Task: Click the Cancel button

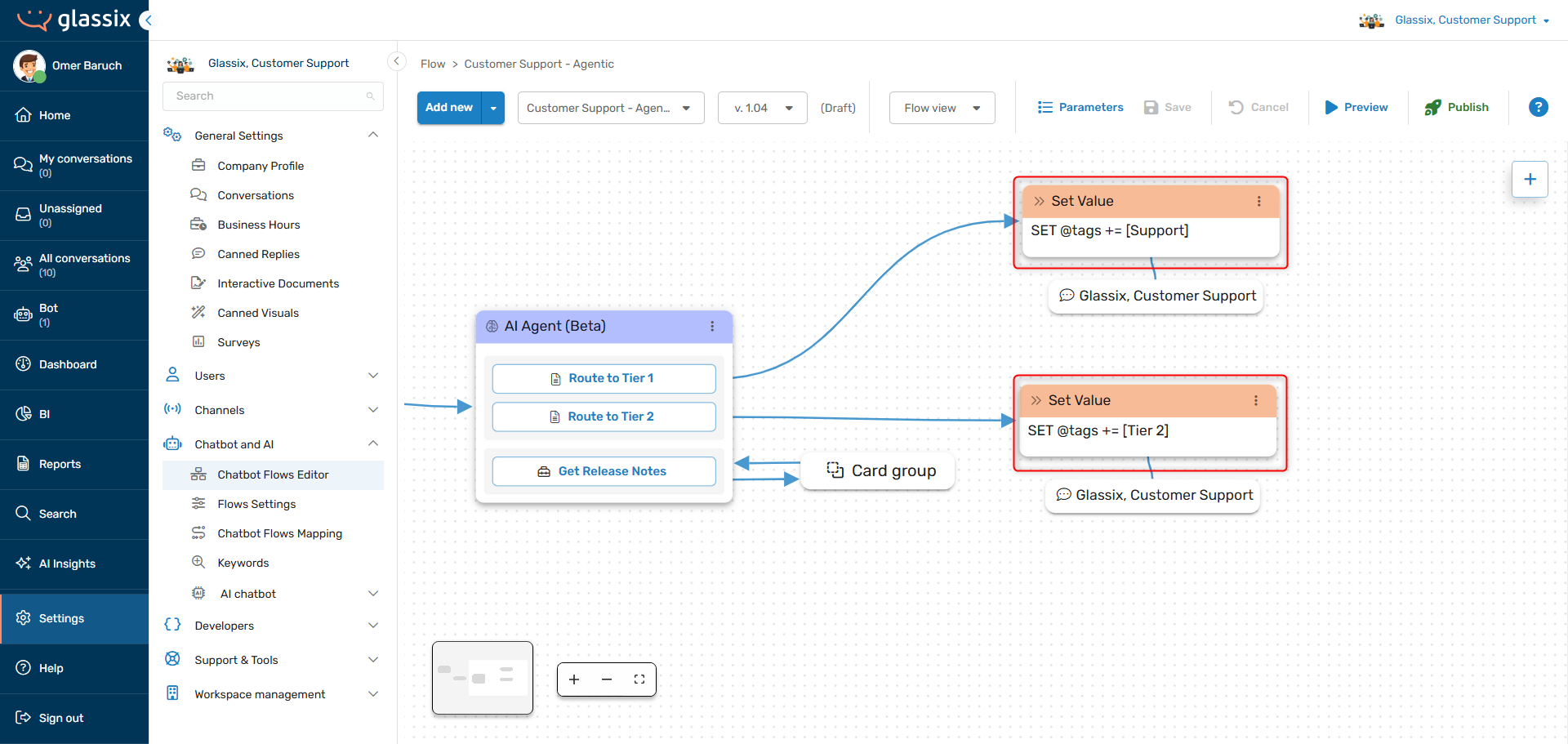Action: click(1258, 107)
